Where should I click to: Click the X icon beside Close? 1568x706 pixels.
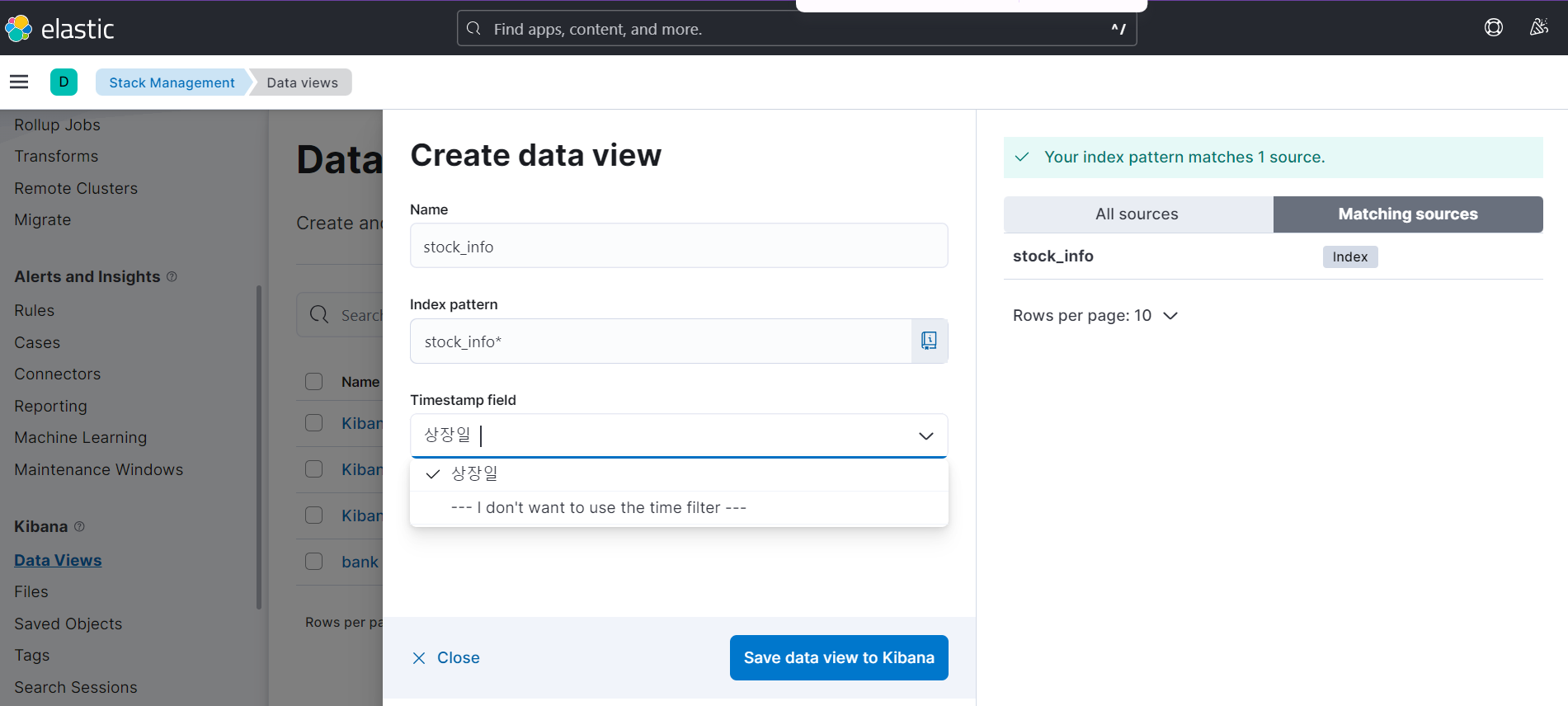tap(419, 657)
